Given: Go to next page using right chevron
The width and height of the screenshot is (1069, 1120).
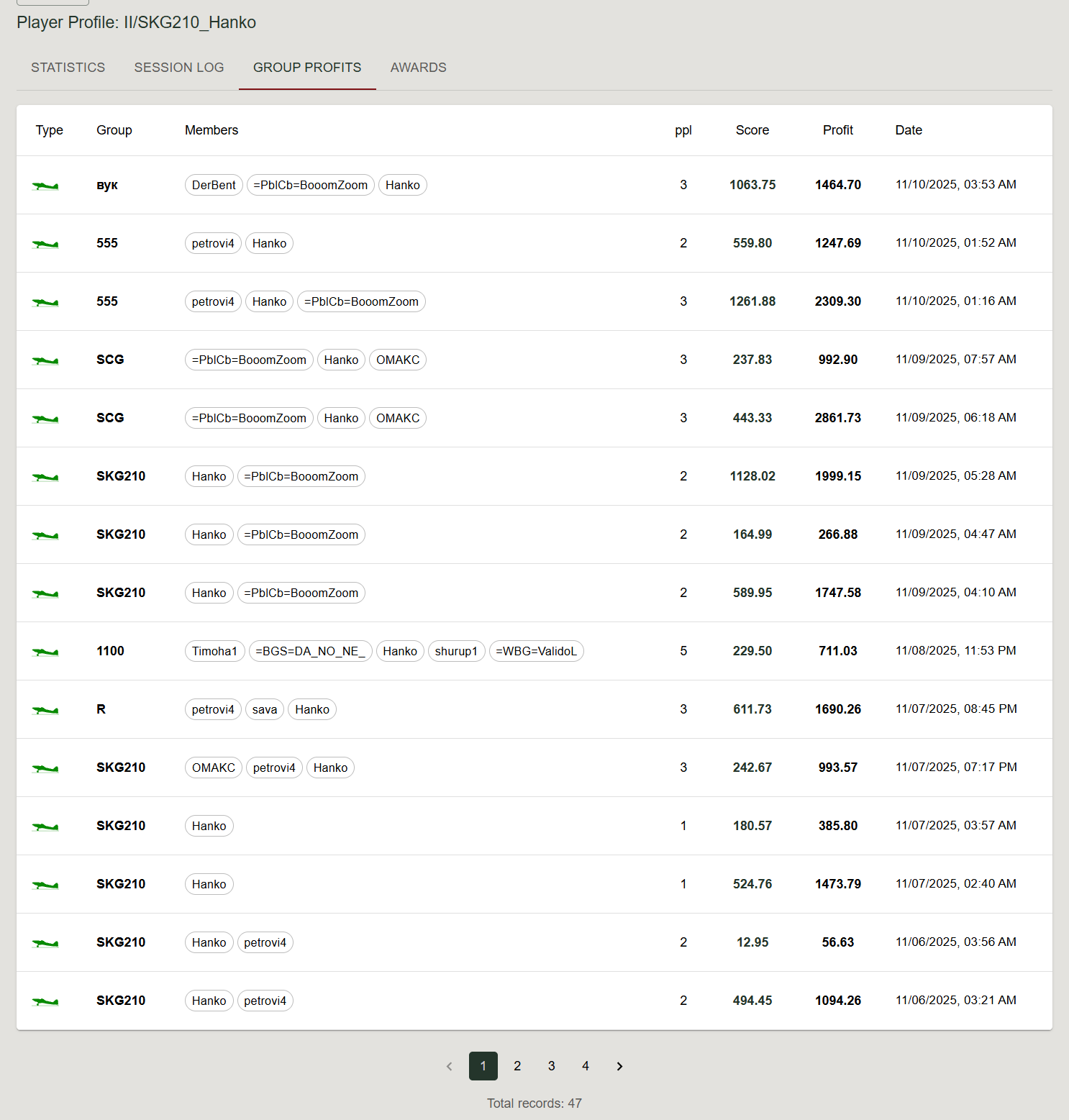Looking at the screenshot, I should [x=619, y=1066].
